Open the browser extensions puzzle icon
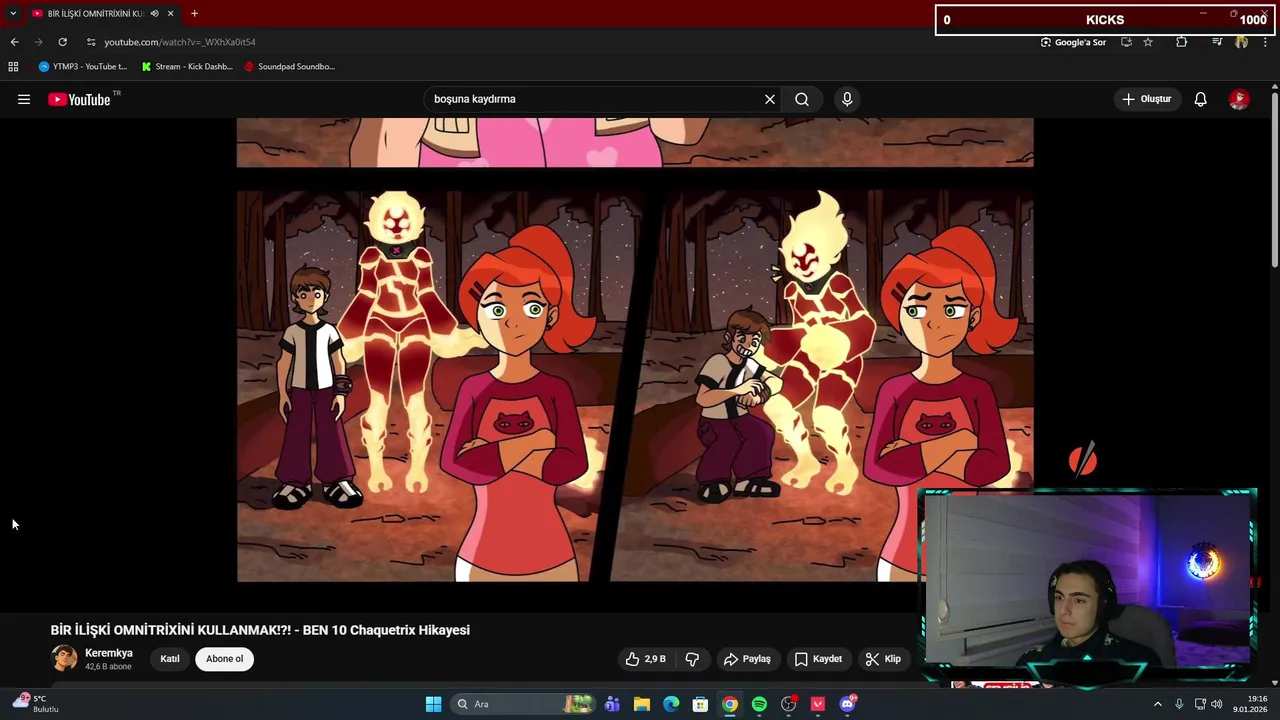The width and height of the screenshot is (1280, 720). pyautogui.click(x=1181, y=42)
